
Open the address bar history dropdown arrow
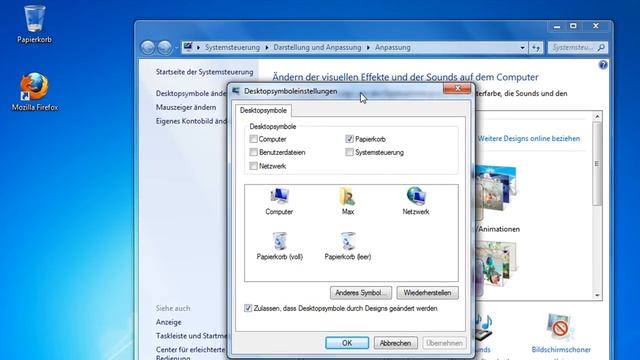click(522, 48)
